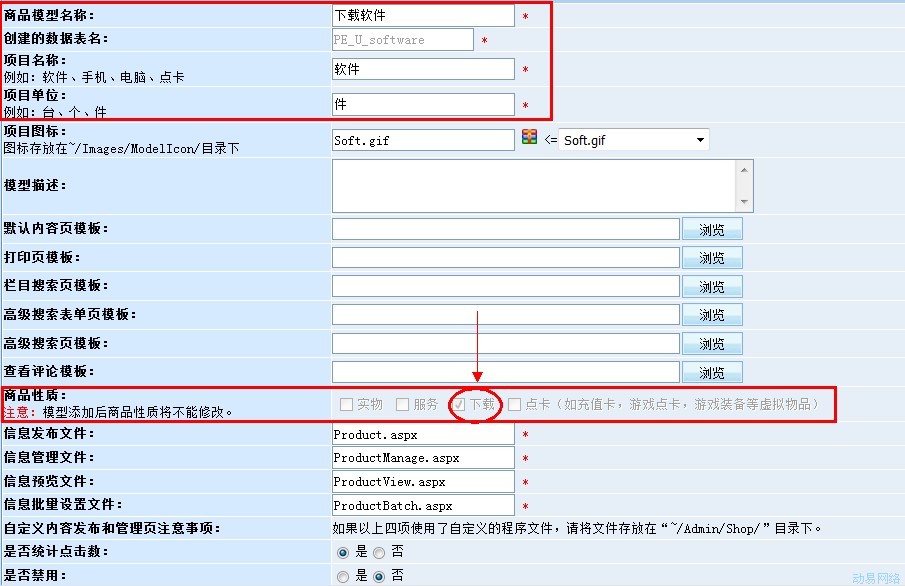Click the 商品模型名称 input field
905x586 pixels.
[x=423, y=16]
